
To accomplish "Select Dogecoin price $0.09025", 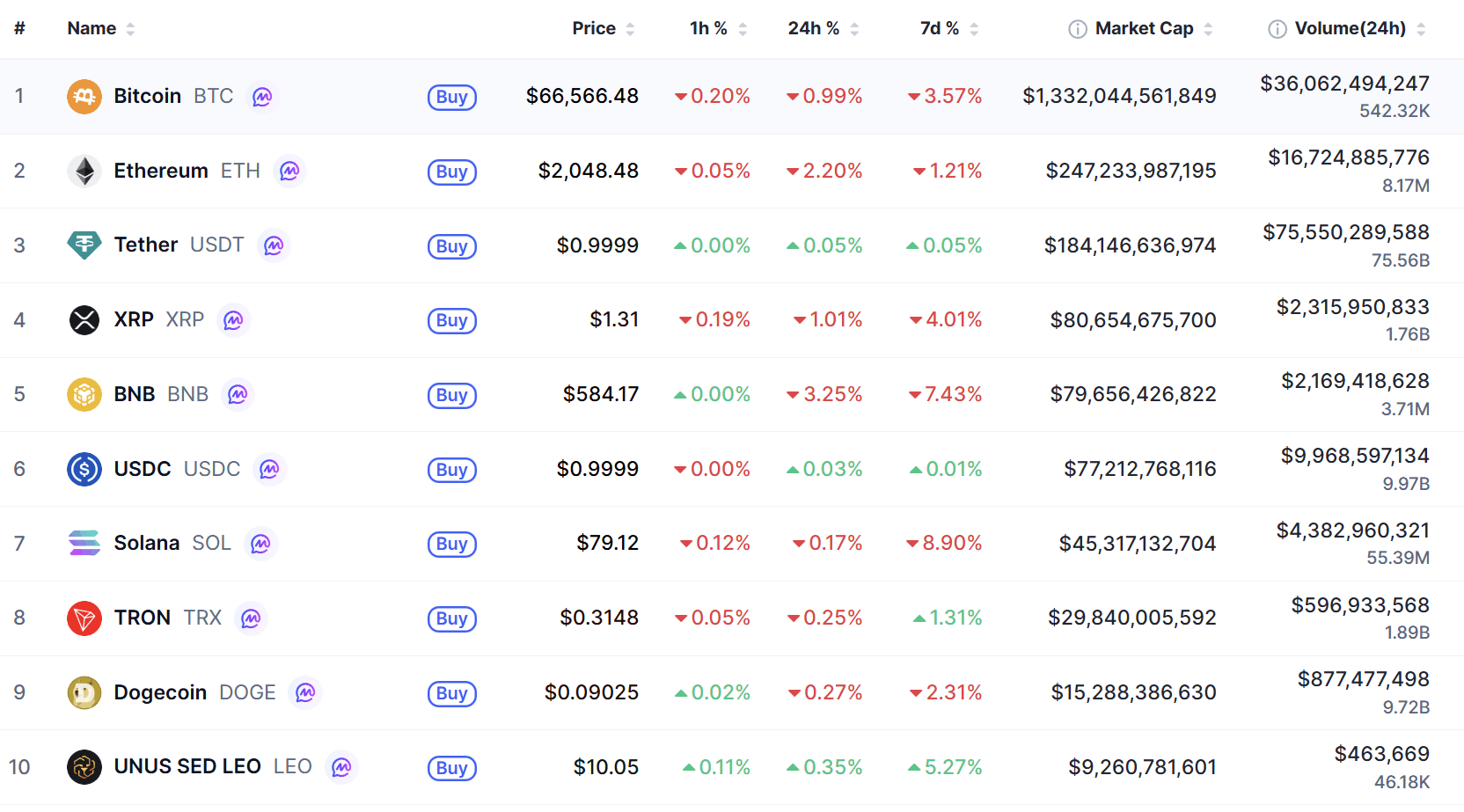I will coord(591,692).
